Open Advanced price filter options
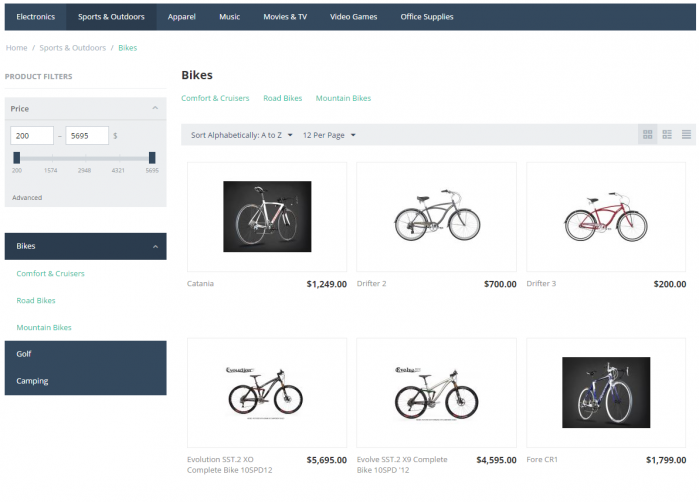Viewport: 700px width, 502px height. [x=27, y=197]
